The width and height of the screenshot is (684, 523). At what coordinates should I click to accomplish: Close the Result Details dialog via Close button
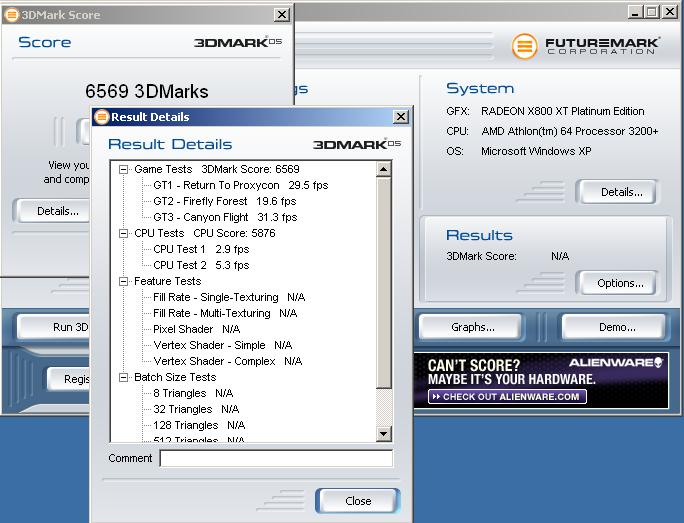click(x=358, y=501)
